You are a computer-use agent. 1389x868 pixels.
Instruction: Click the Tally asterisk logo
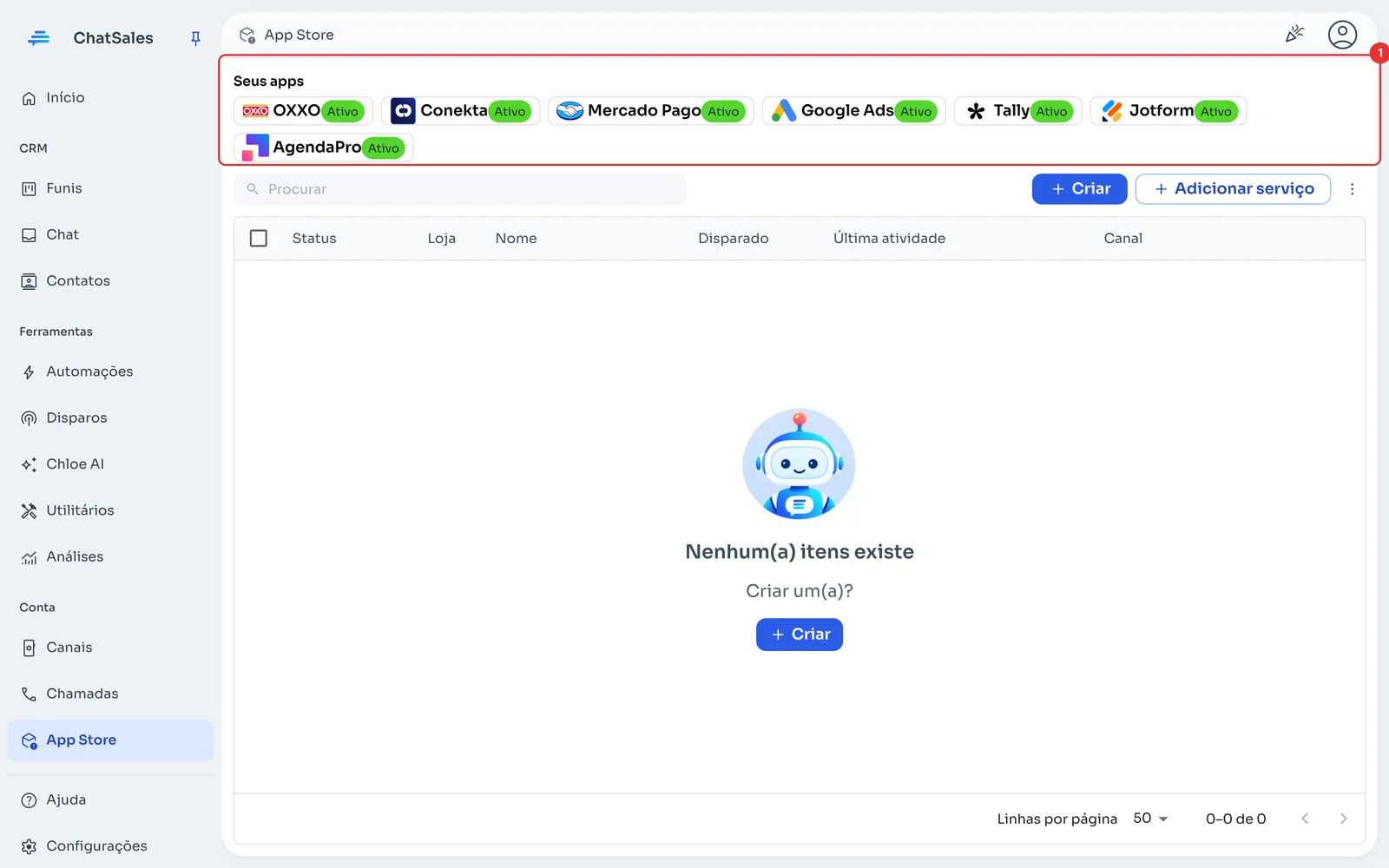coord(976,111)
